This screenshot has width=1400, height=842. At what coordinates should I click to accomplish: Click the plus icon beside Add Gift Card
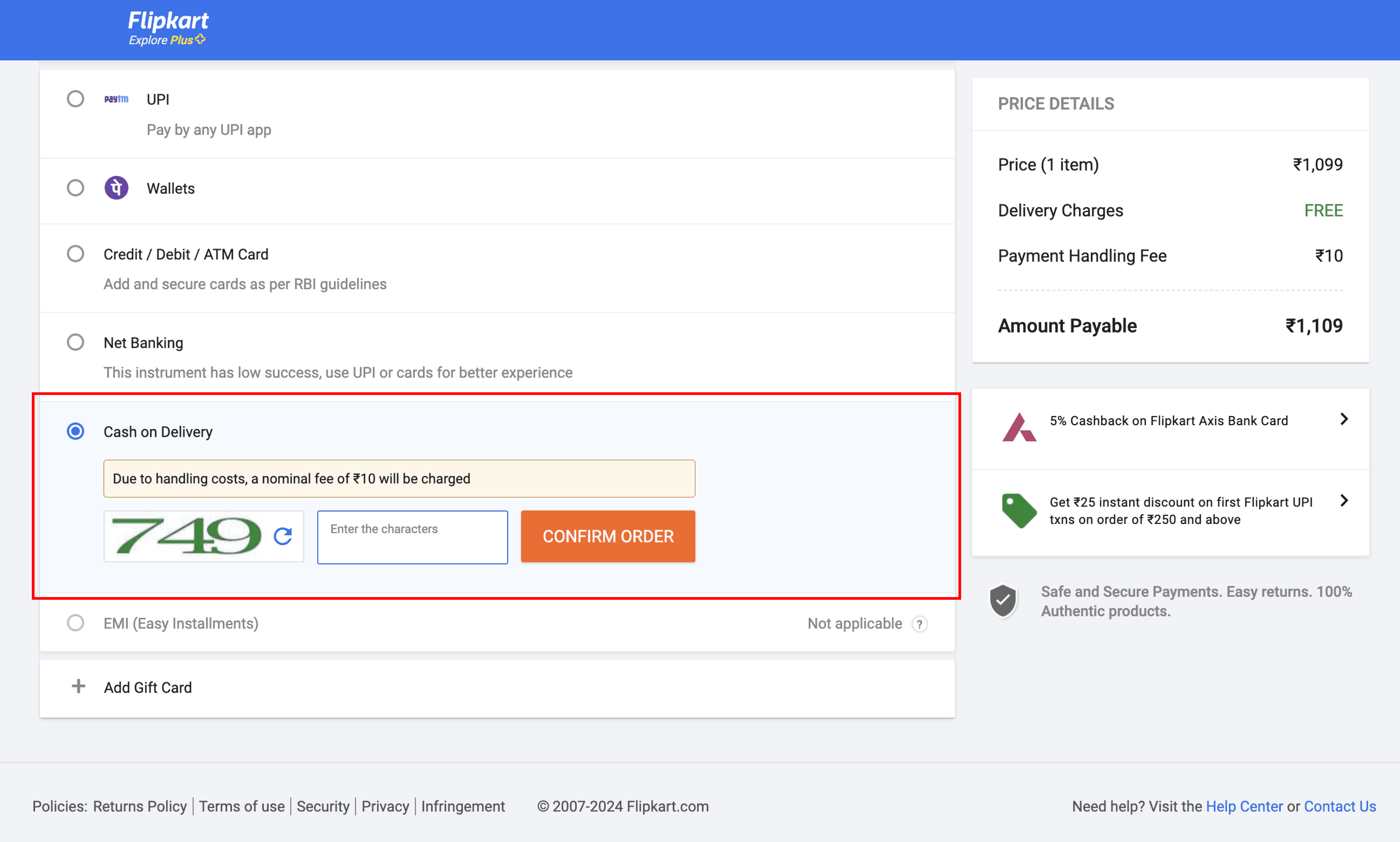point(78,687)
